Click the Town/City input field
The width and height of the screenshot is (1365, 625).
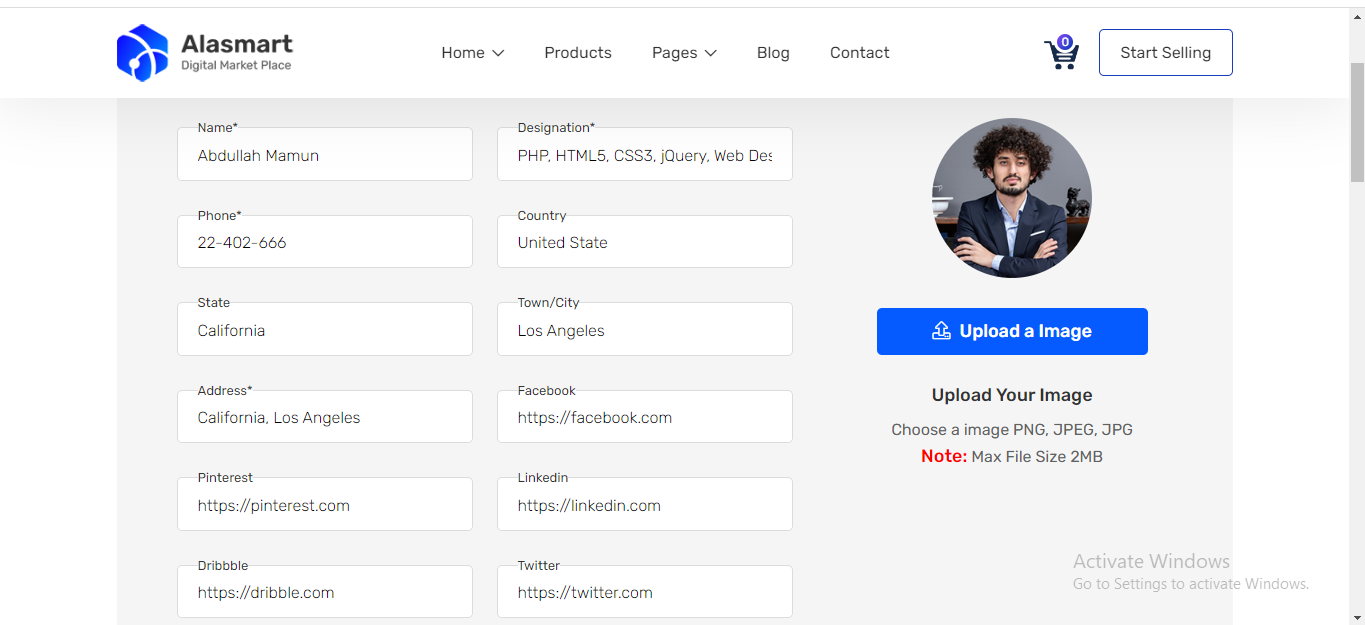(x=644, y=331)
